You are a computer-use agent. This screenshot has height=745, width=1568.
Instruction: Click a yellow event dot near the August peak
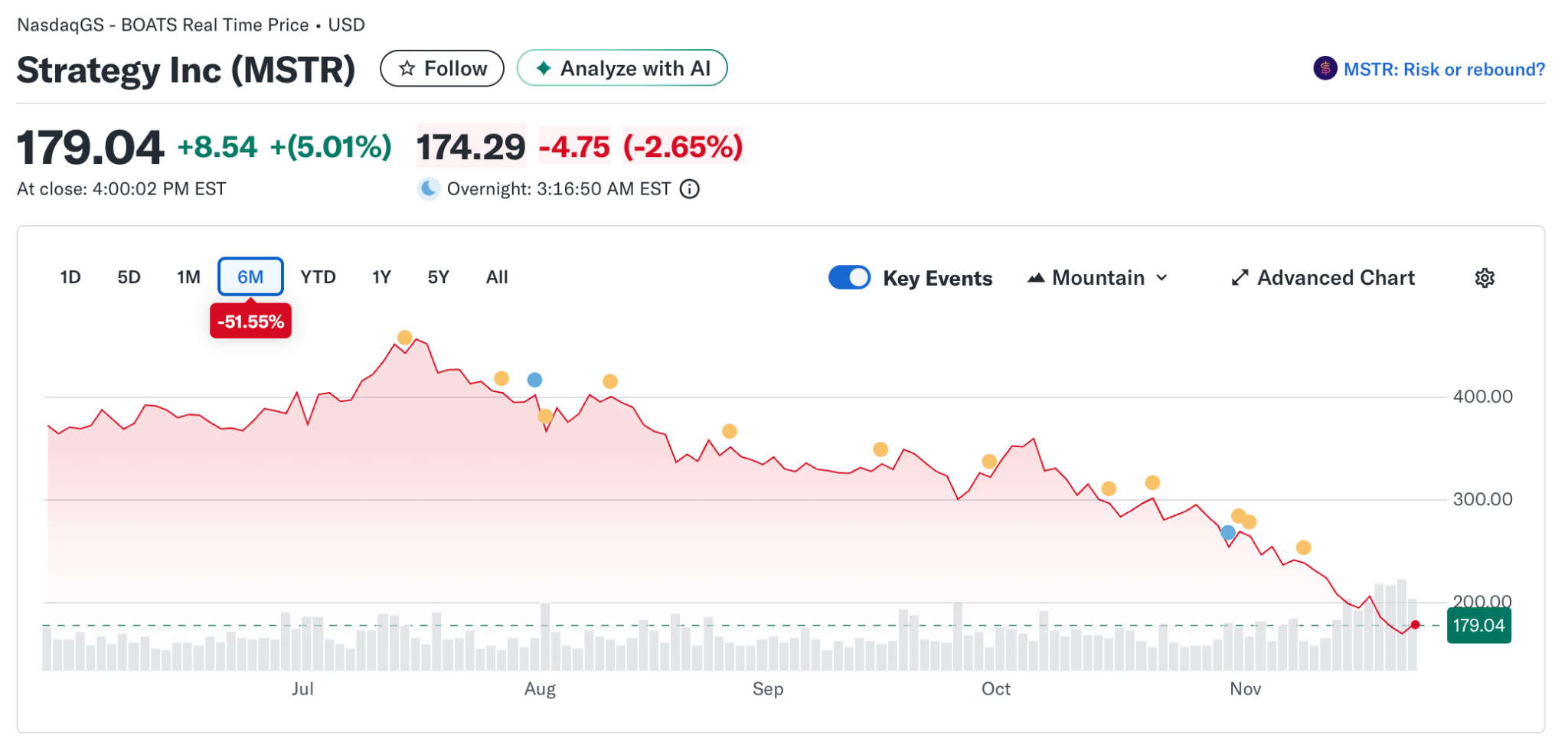point(502,378)
